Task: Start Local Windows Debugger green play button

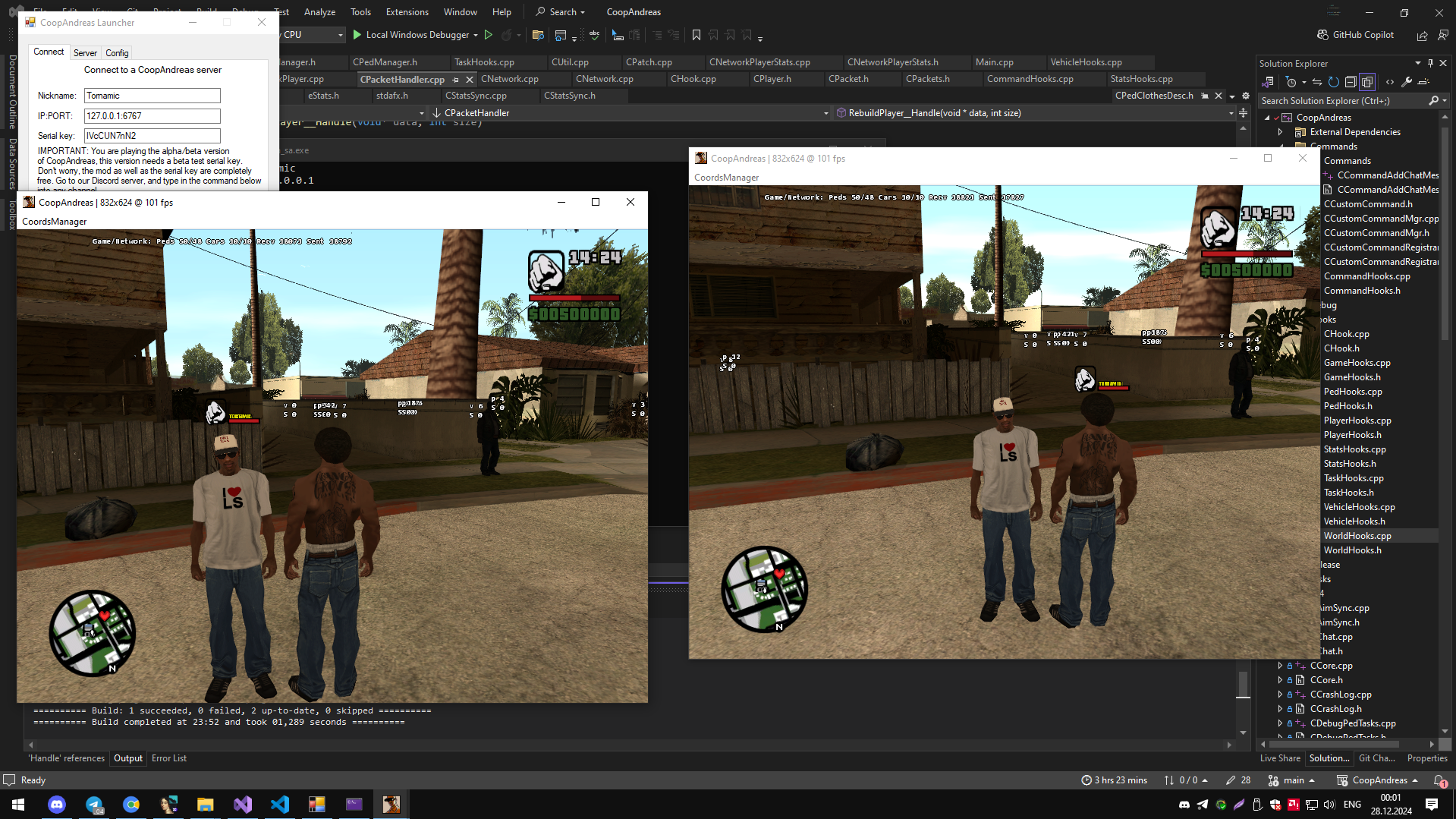Action: click(357, 35)
